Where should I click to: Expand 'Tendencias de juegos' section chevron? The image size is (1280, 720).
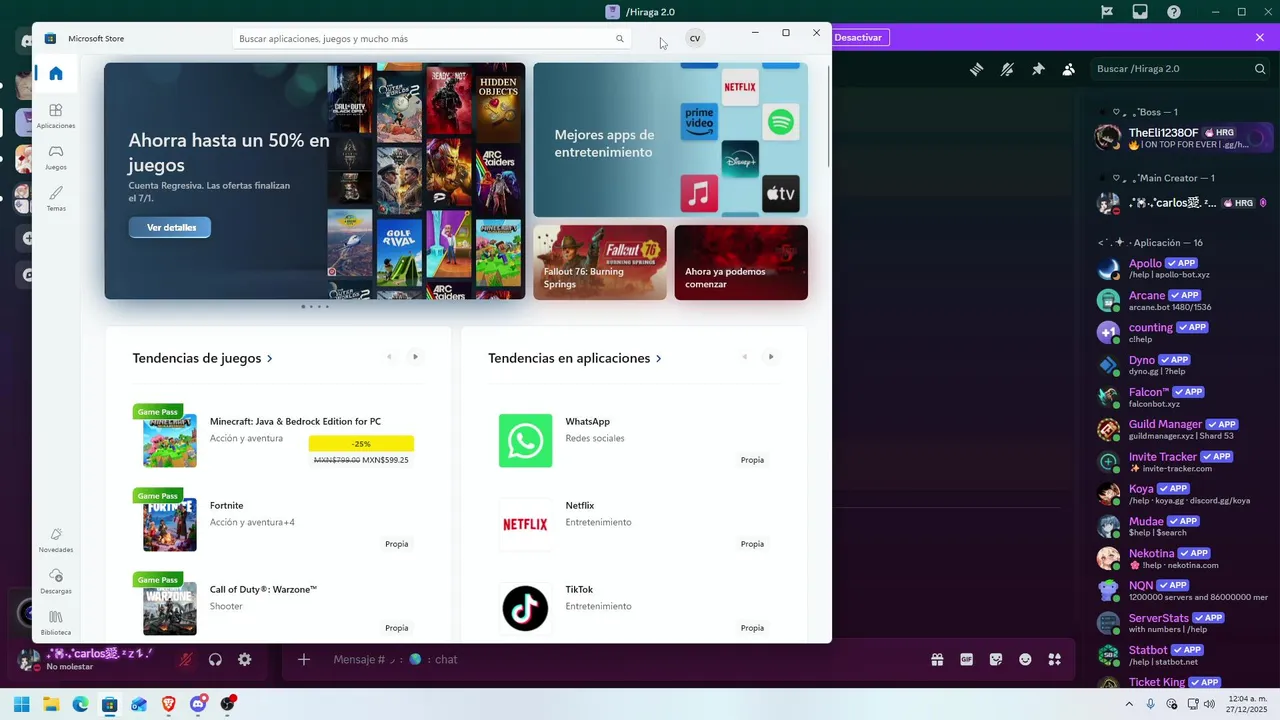click(x=270, y=358)
